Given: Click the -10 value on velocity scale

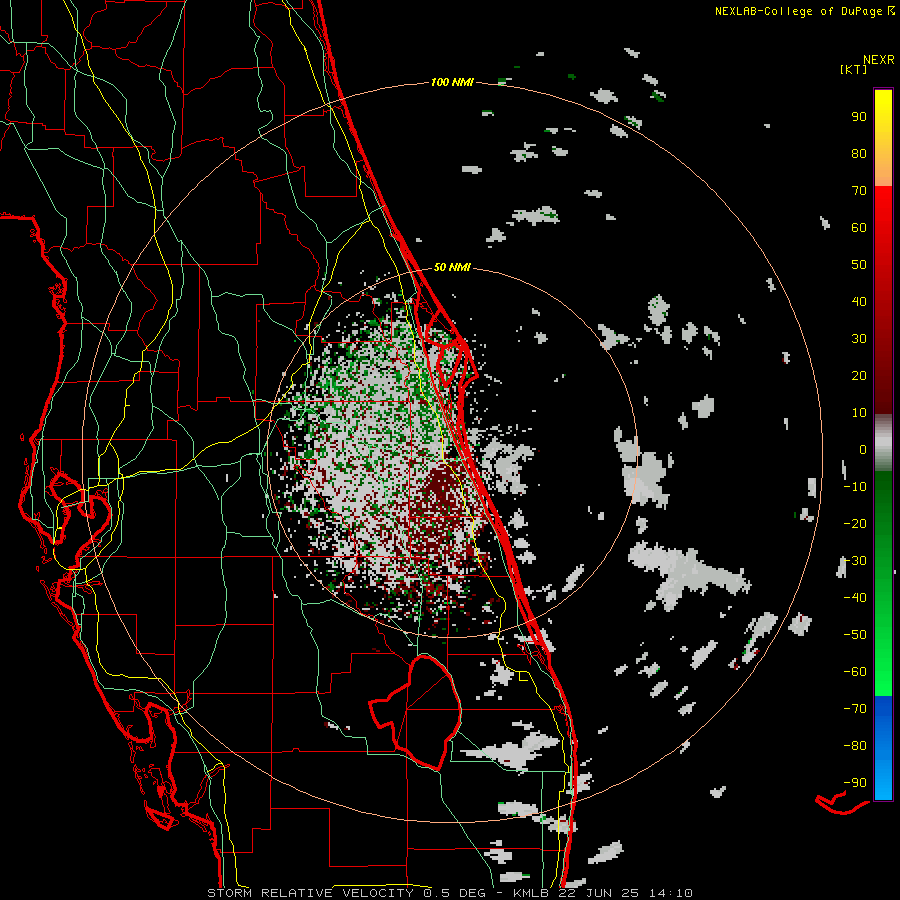Looking at the screenshot, I should [855, 487].
